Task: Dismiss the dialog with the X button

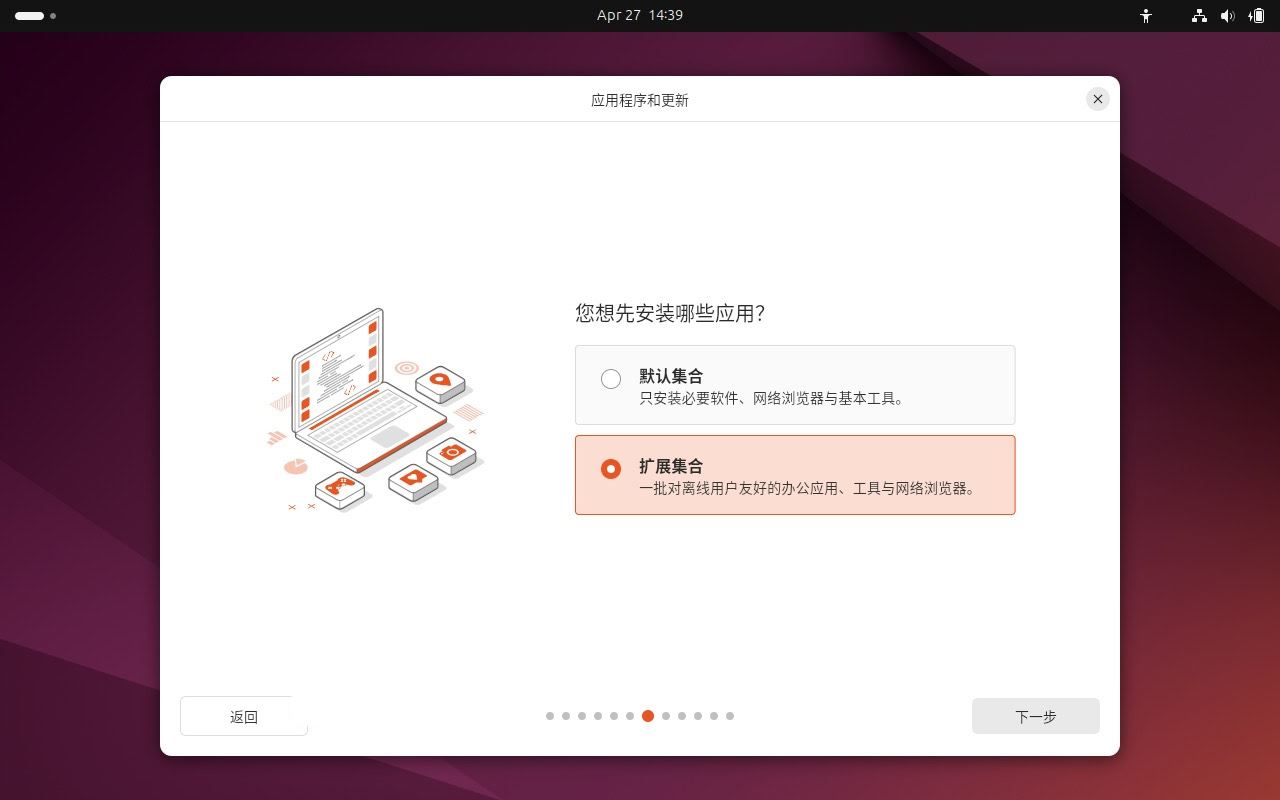Action: (x=1098, y=99)
